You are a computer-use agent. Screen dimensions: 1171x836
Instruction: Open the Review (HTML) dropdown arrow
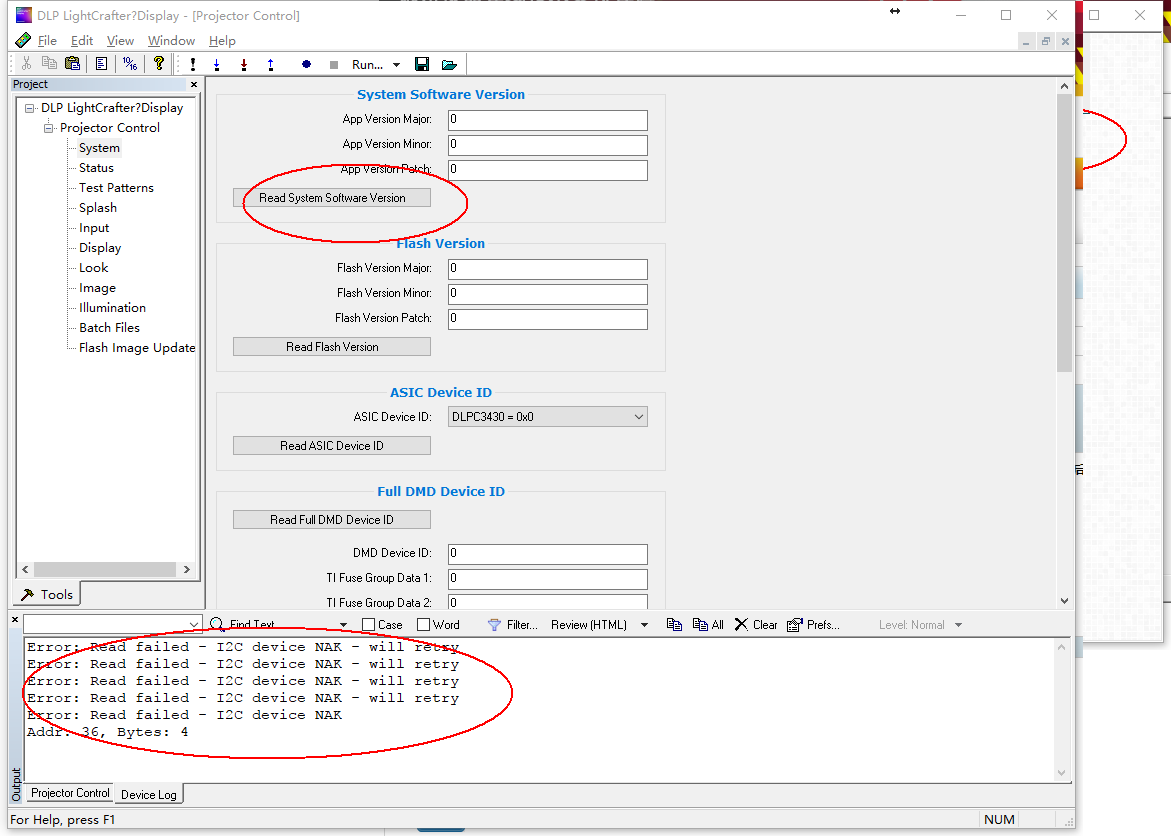[644, 625]
